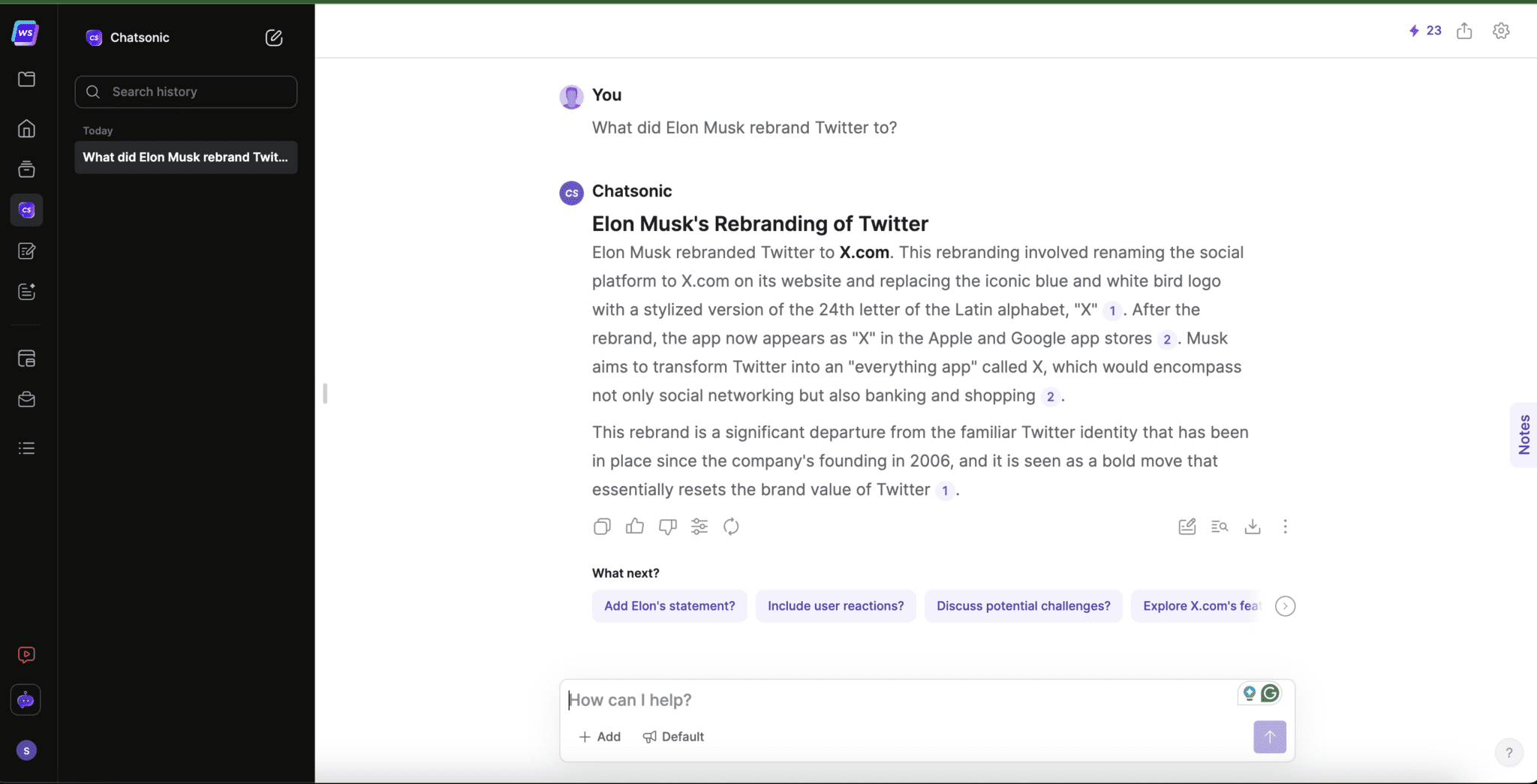Screen dimensions: 1537x784
Task: Copy the Chatsonic response
Action: (601, 526)
